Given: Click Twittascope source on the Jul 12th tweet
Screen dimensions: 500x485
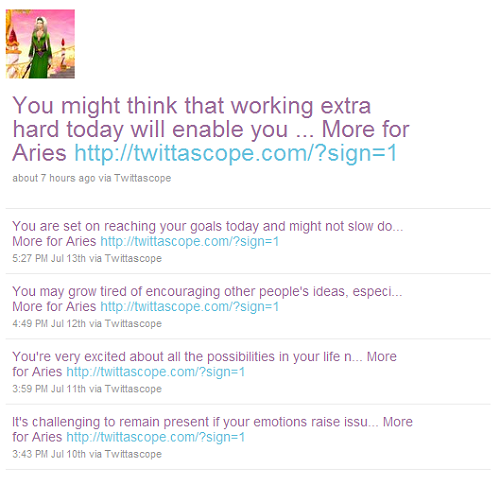Looking at the screenshot, I should click(x=133, y=324).
